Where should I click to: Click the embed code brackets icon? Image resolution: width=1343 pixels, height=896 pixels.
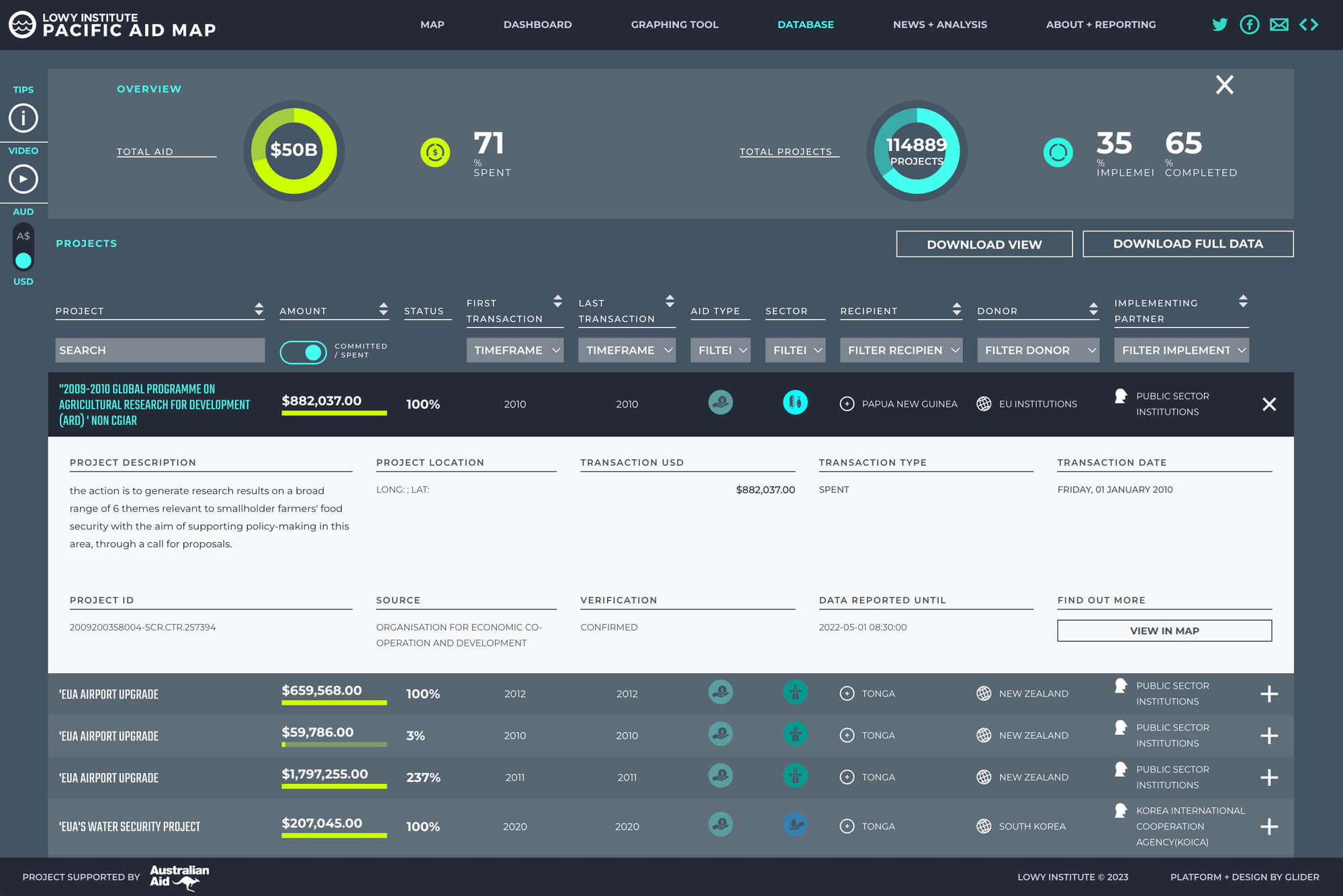[x=1309, y=25]
